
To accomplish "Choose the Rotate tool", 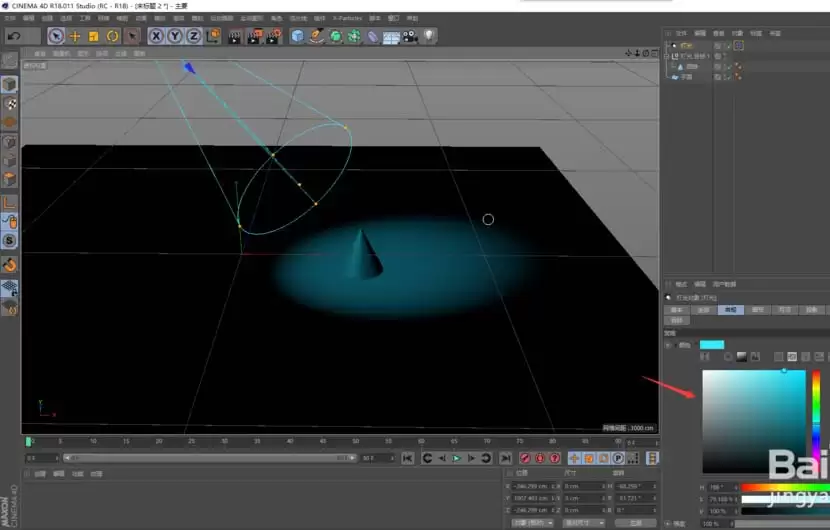I will click(112, 36).
